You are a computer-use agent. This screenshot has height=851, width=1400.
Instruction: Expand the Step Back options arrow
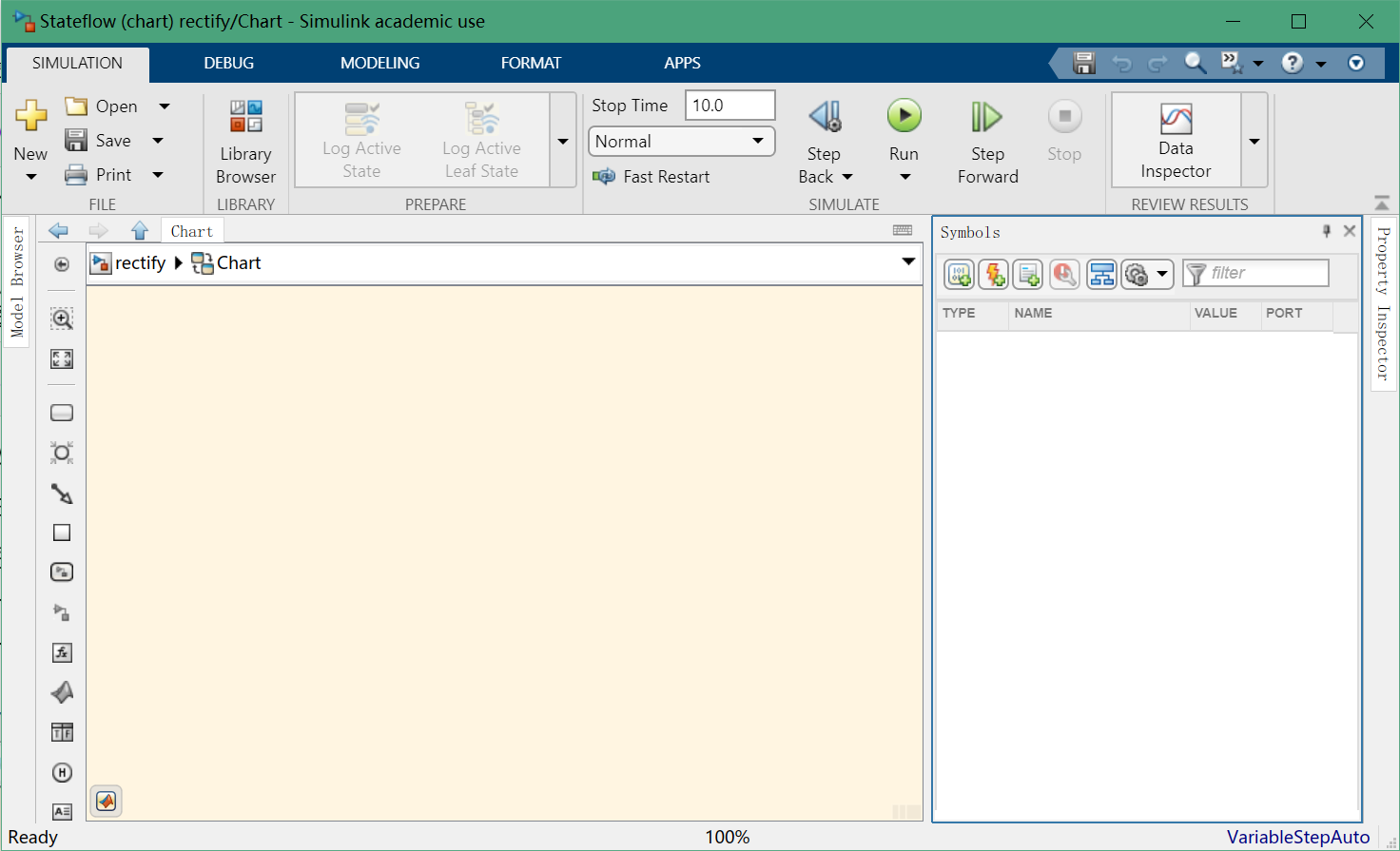847,177
